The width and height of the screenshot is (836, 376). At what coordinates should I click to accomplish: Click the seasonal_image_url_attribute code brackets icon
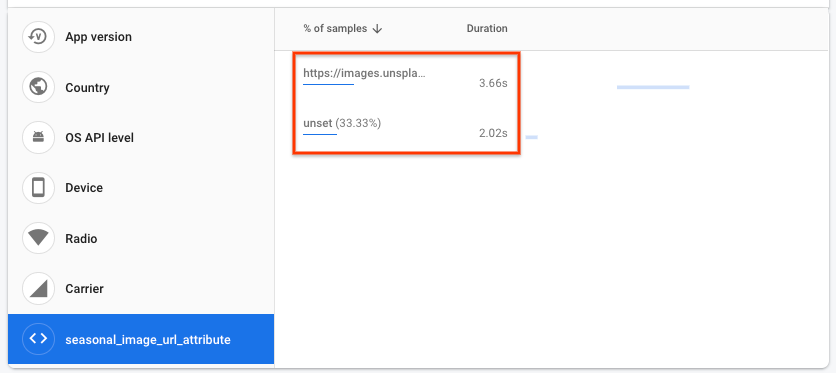point(38,339)
